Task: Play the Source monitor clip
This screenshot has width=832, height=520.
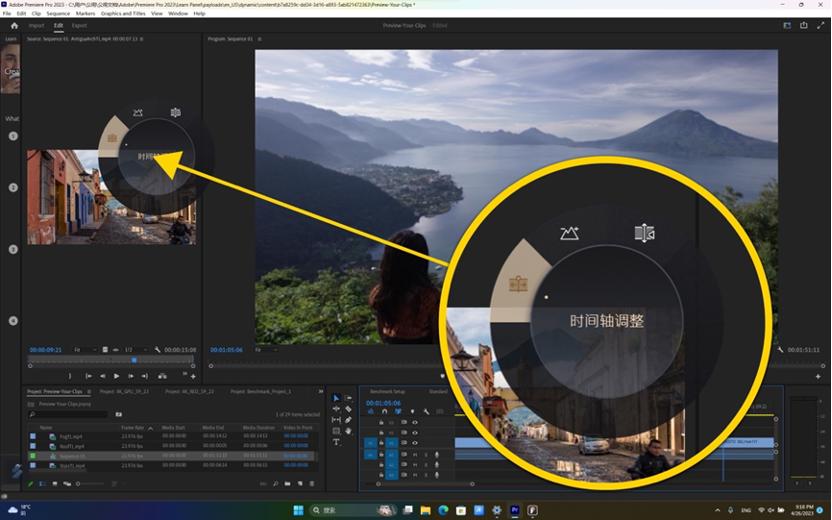Action: point(117,376)
